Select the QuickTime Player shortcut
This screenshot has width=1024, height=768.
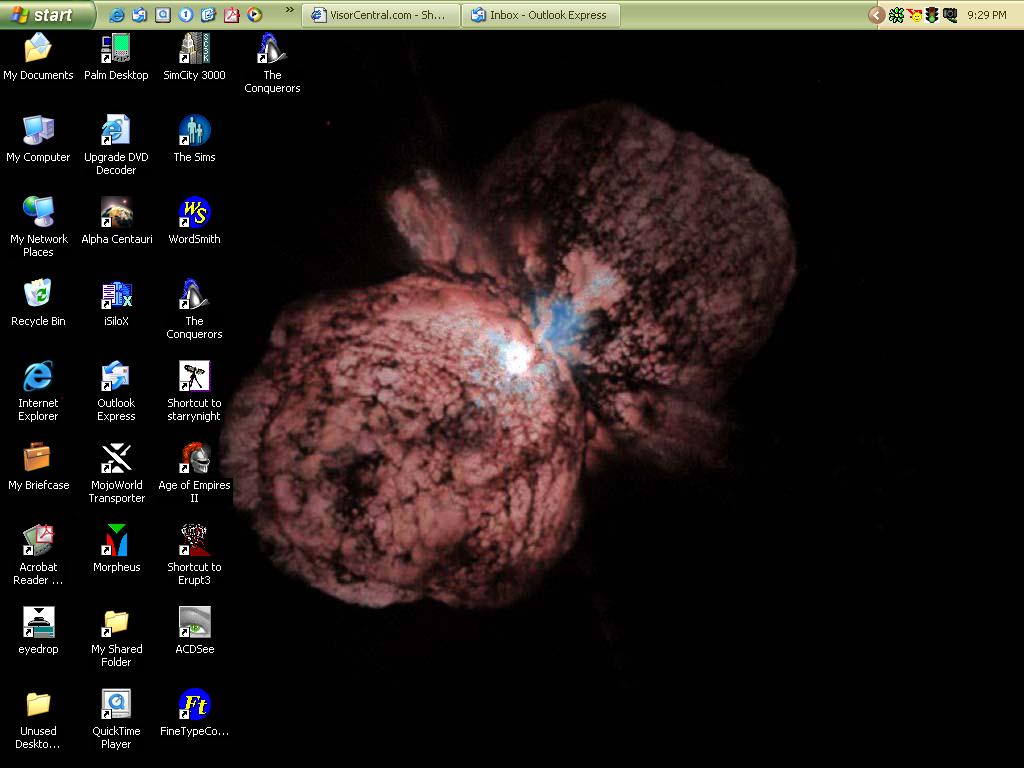(x=116, y=705)
